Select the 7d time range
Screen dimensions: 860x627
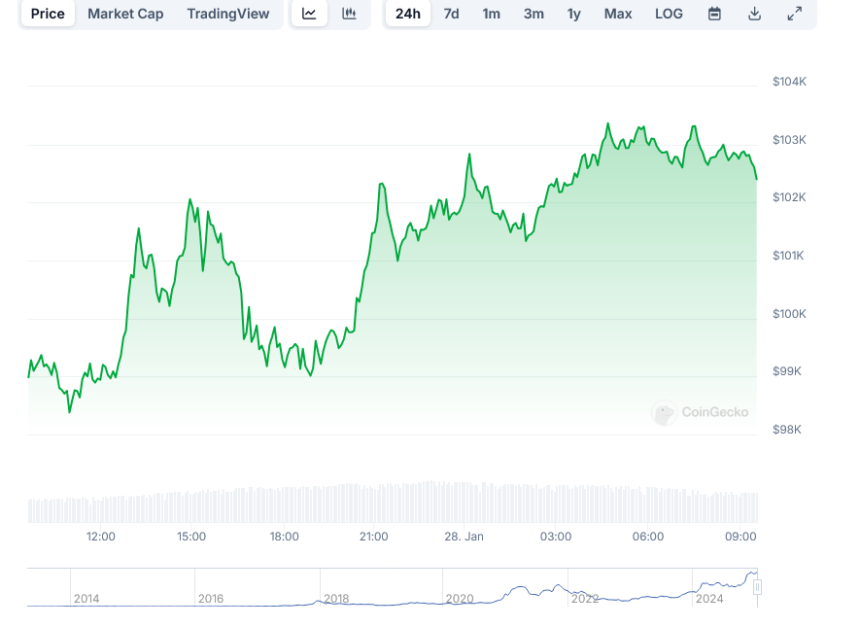tap(452, 14)
